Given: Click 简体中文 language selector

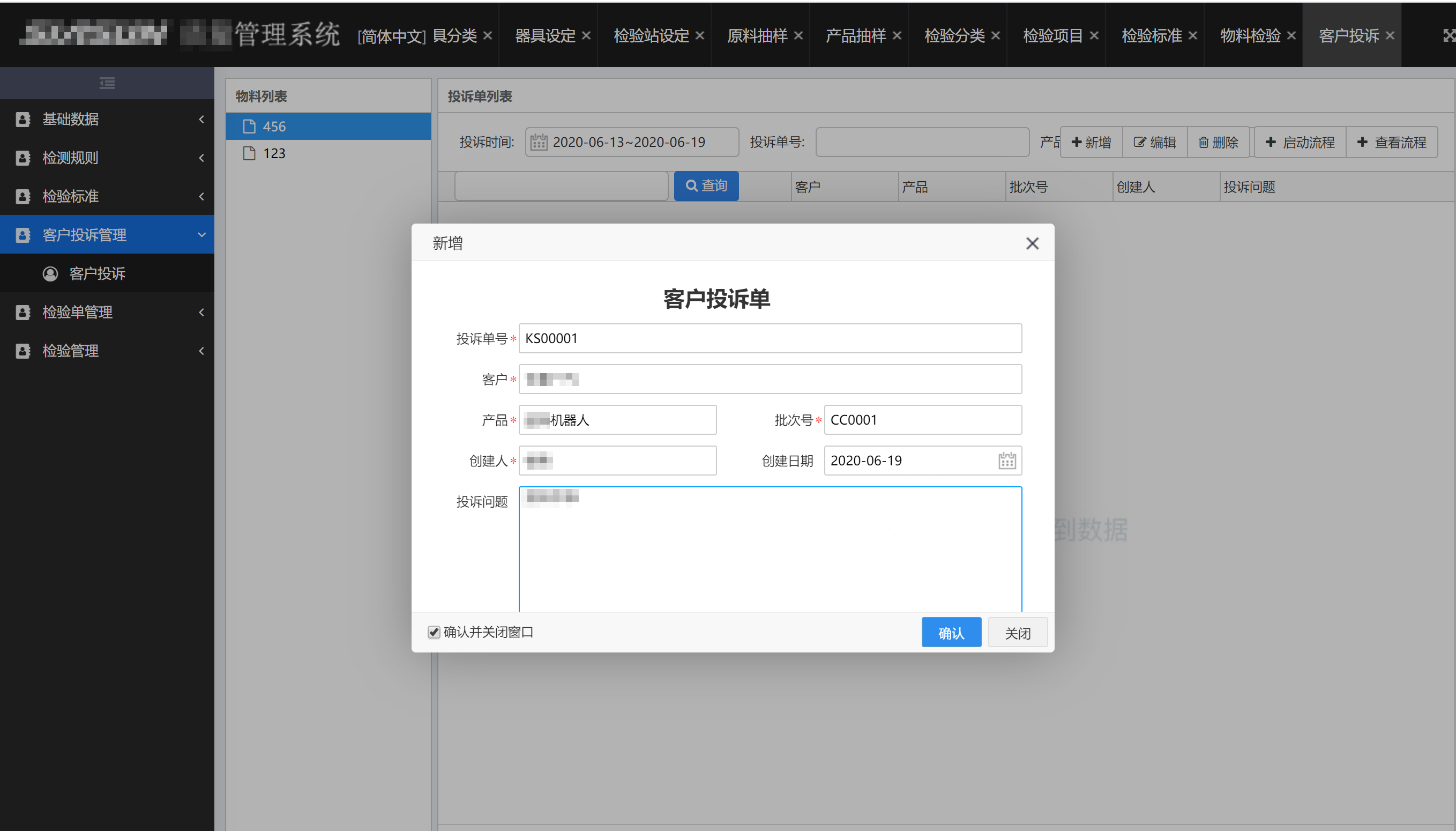Looking at the screenshot, I should click(x=391, y=36).
